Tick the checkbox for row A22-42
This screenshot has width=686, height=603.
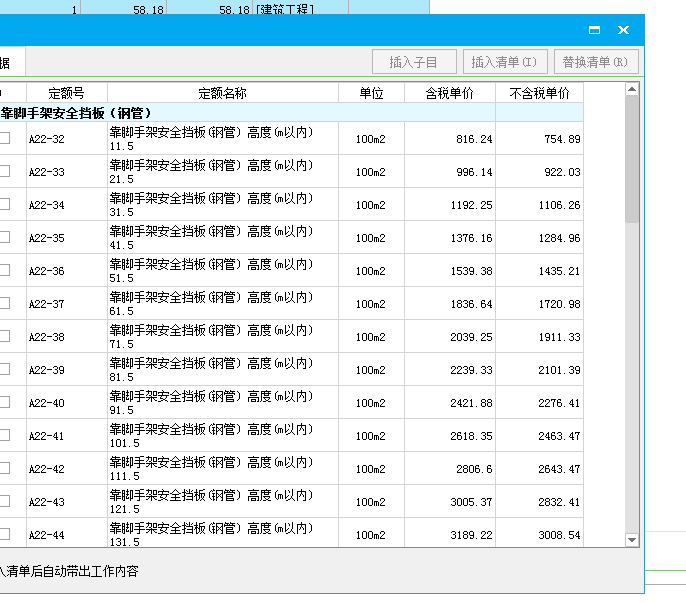click(5, 469)
